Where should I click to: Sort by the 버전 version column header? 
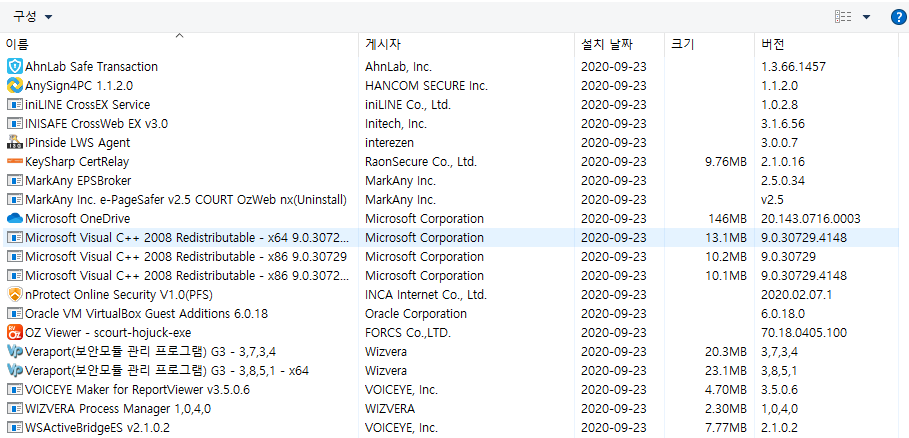point(828,45)
